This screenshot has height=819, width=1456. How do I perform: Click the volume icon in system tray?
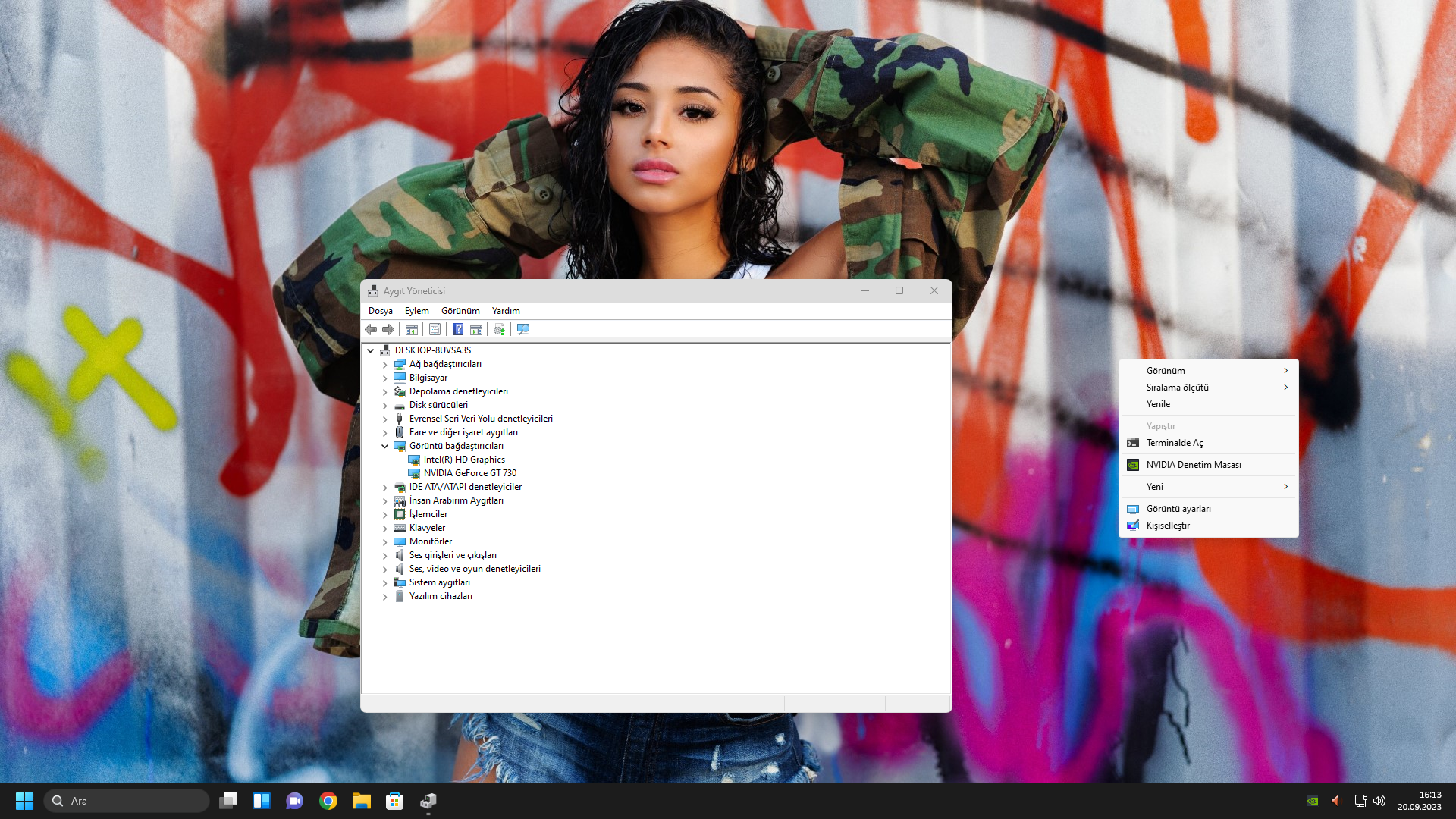[1379, 801]
